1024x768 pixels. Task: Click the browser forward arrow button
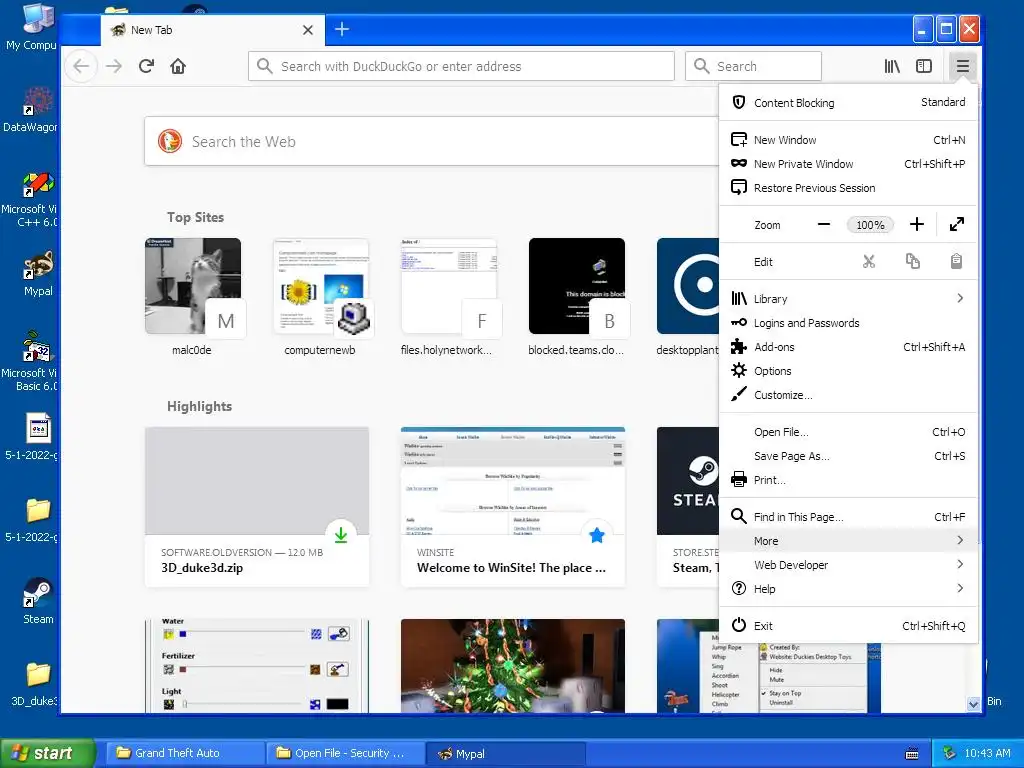pos(114,66)
